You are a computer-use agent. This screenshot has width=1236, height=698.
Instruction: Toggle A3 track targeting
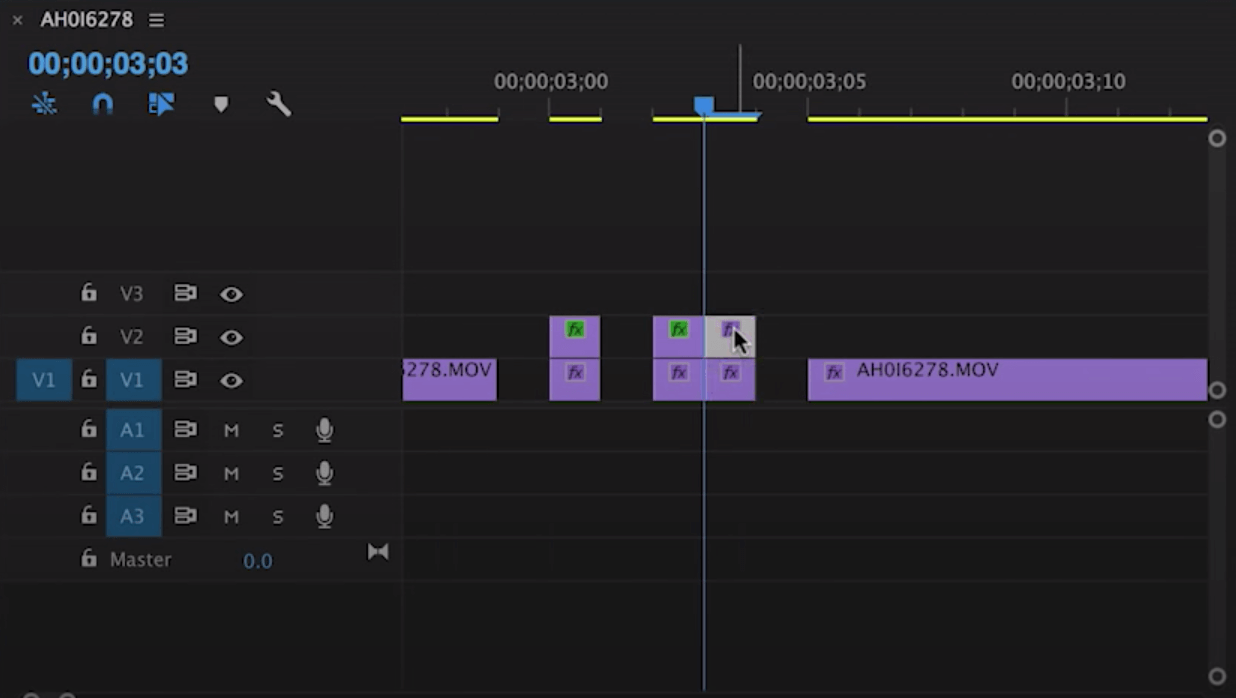coord(133,516)
